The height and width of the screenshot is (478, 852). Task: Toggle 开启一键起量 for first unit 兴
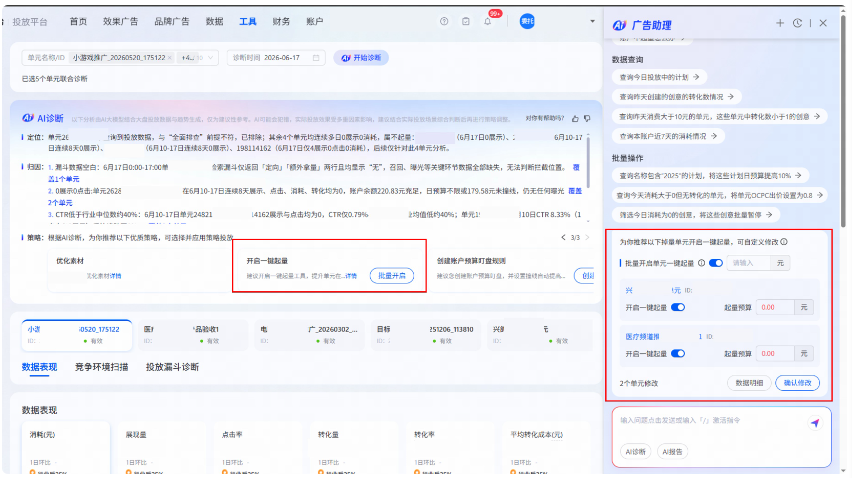(x=678, y=307)
